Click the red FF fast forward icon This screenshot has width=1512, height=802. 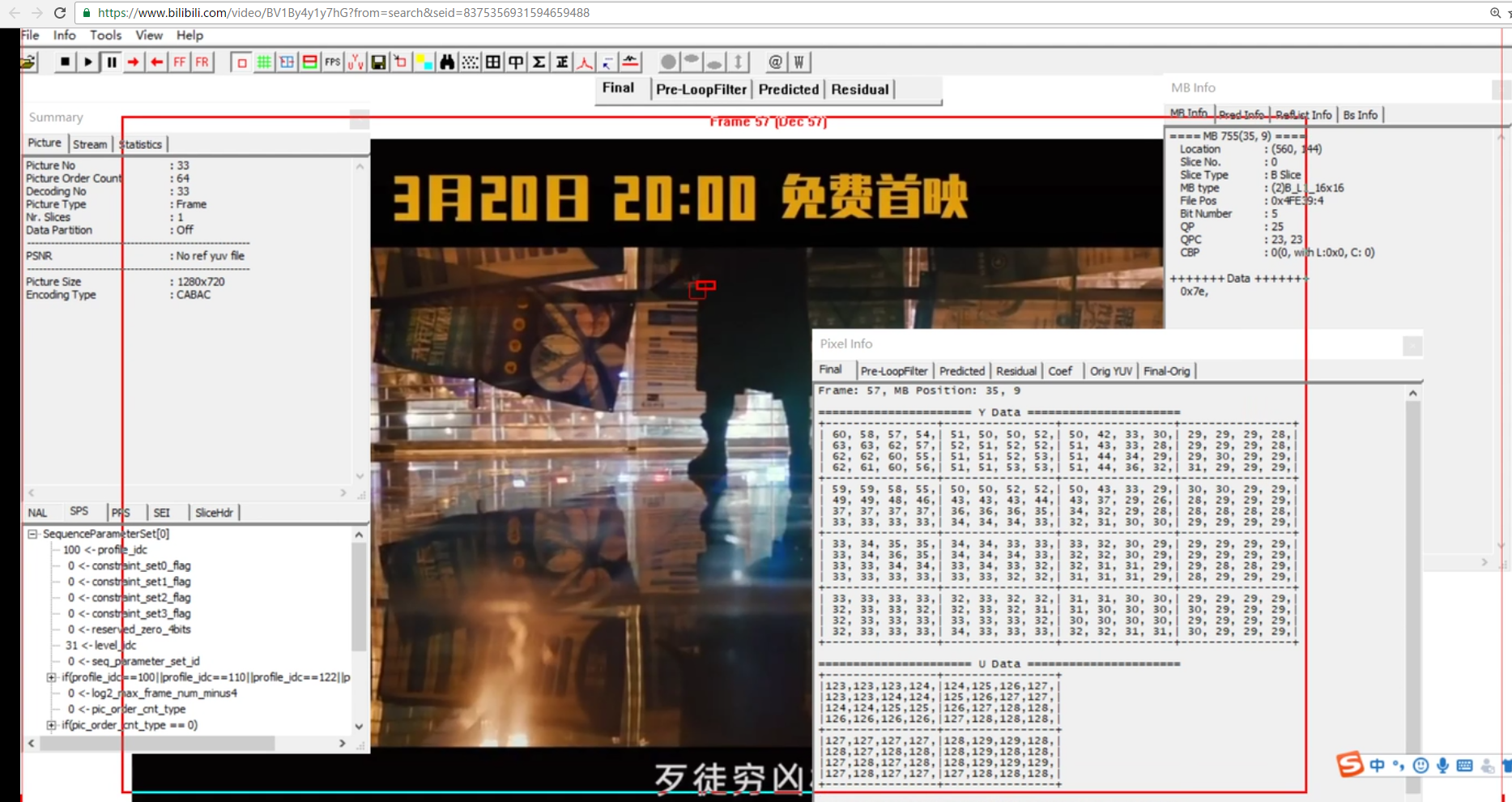pos(179,62)
